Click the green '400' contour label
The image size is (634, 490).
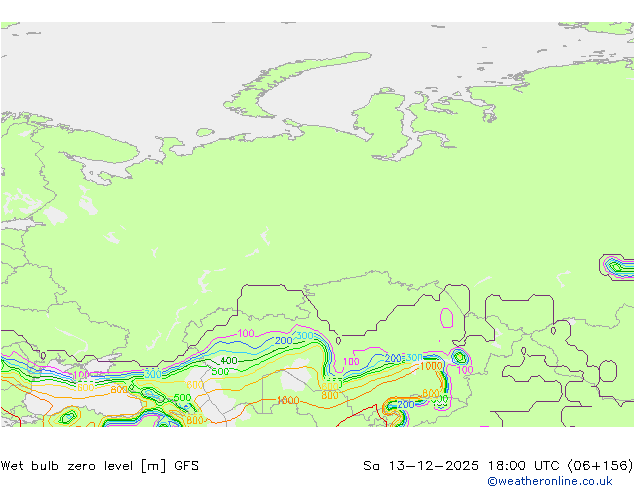click(229, 360)
